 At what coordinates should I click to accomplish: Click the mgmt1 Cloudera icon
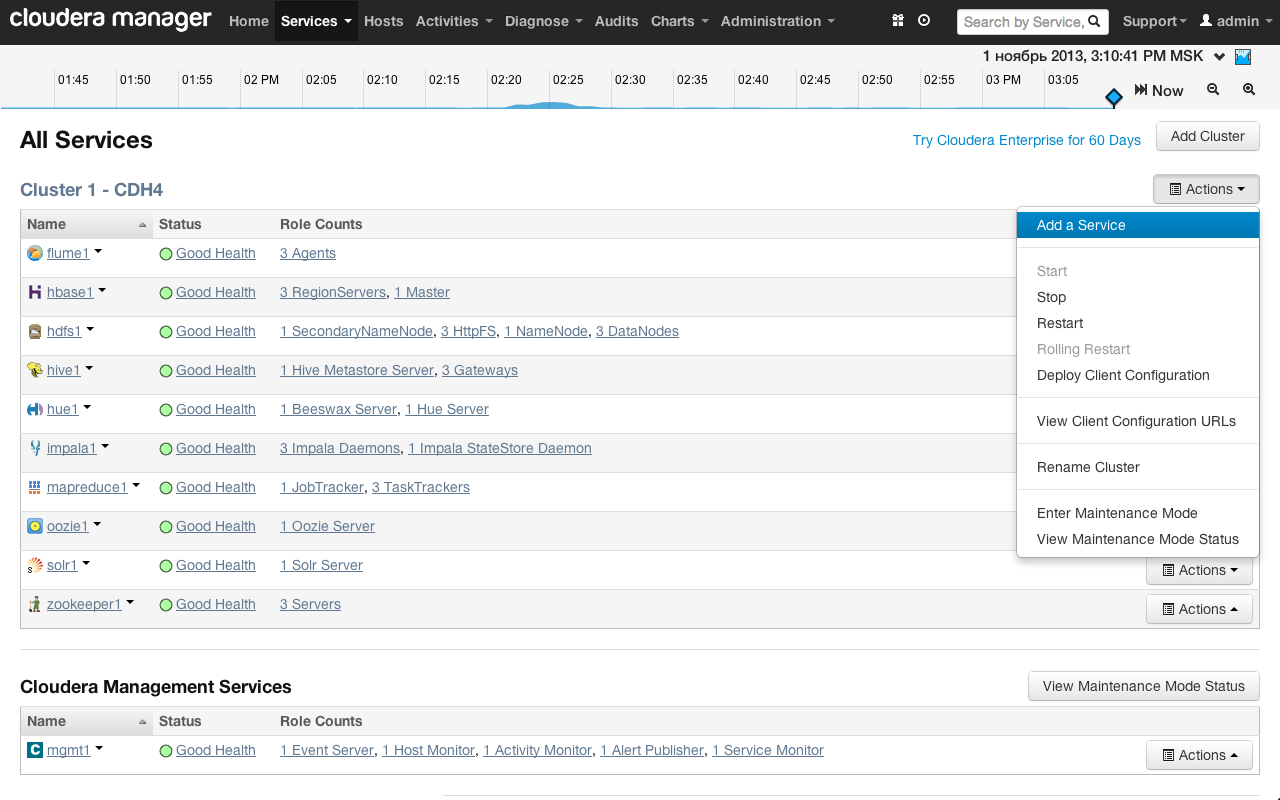click(35, 750)
